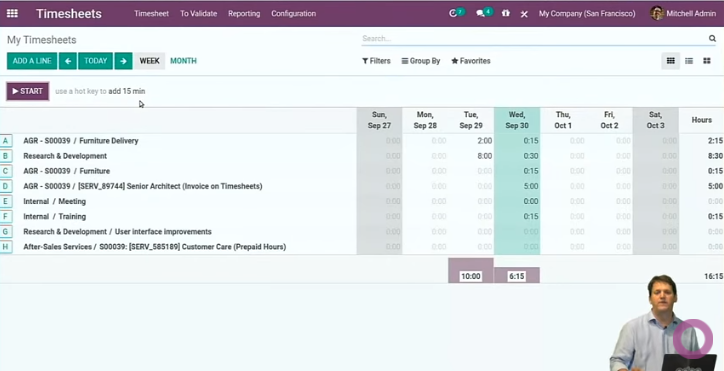Expand the Group By dropdown
The image size is (724, 371).
(421, 61)
